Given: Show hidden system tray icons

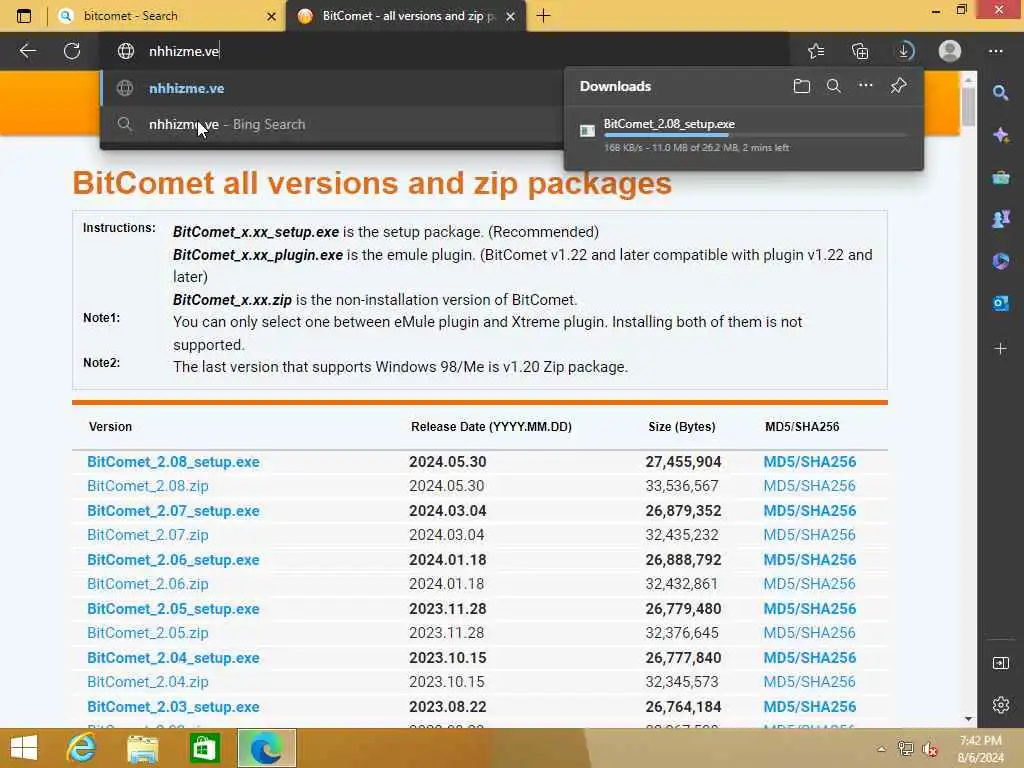Looking at the screenshot, I should (x=882, y=749).
